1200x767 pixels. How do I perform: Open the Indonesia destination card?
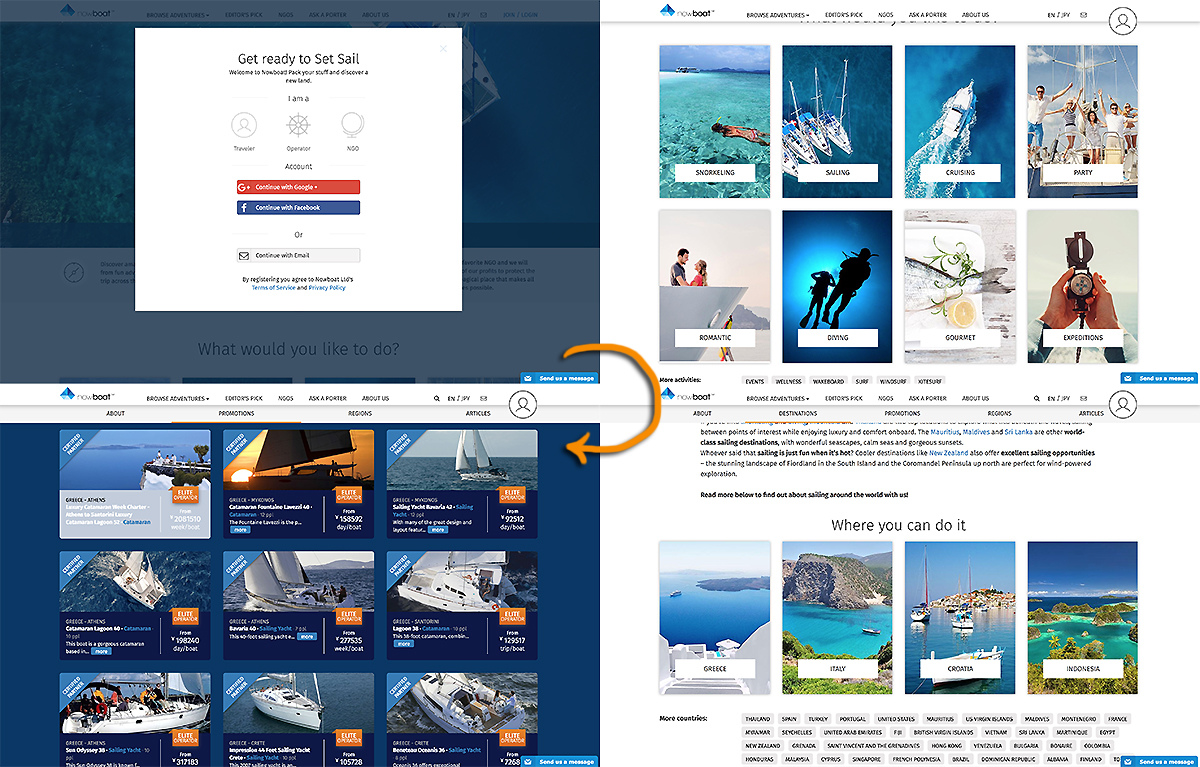click(1082, 617)
